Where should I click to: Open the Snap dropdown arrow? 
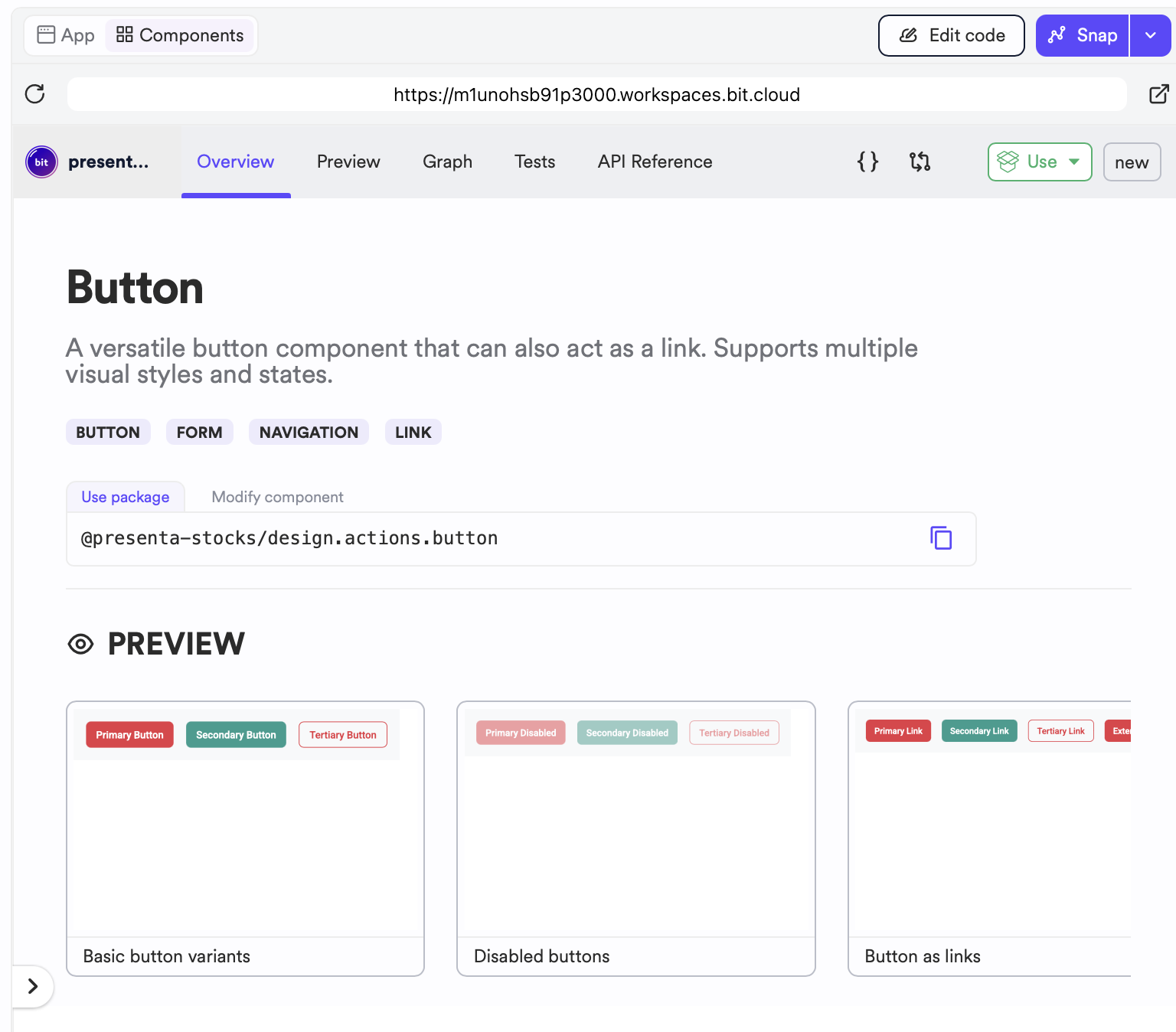tap(1150, 35)
